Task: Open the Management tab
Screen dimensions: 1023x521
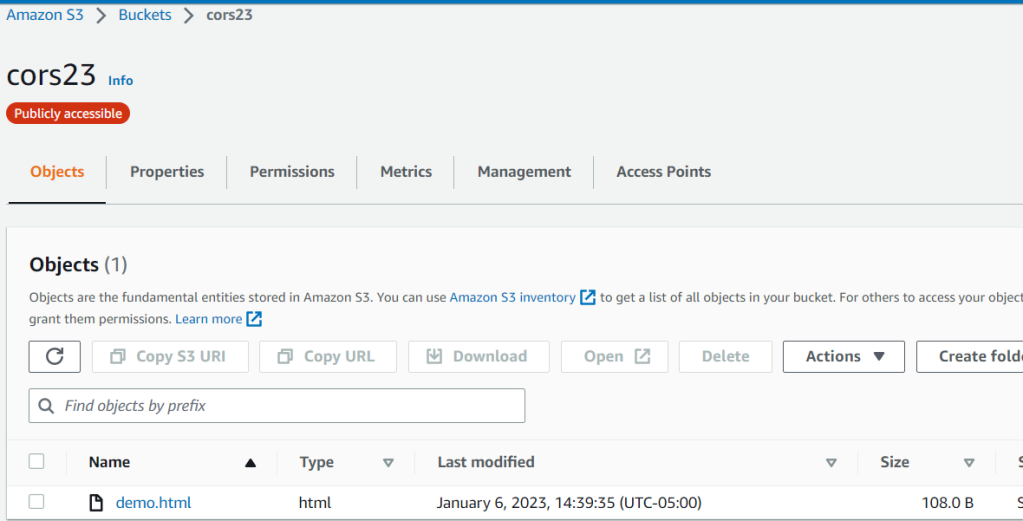Action: [524, 171]
